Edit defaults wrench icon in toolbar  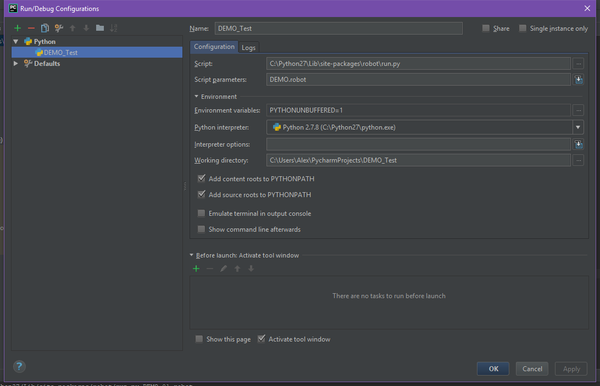point(59,28)
